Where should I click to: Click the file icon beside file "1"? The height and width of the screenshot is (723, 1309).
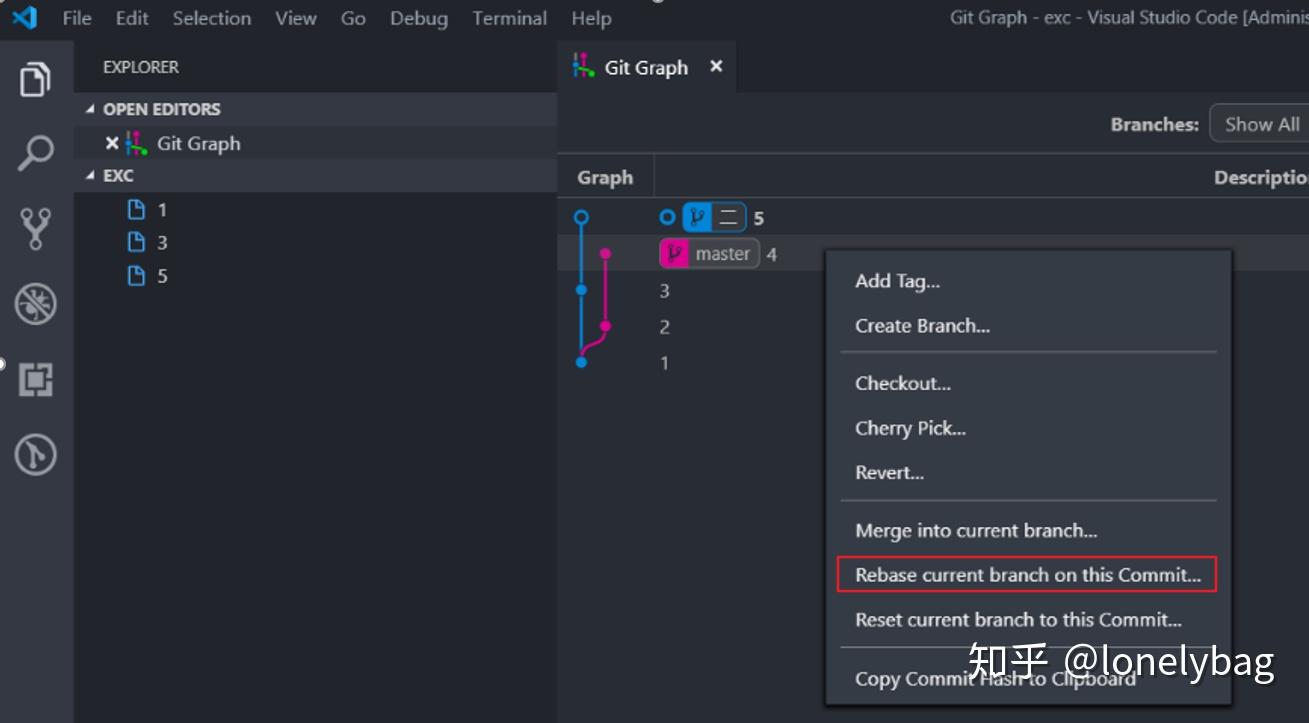[137, 209]
